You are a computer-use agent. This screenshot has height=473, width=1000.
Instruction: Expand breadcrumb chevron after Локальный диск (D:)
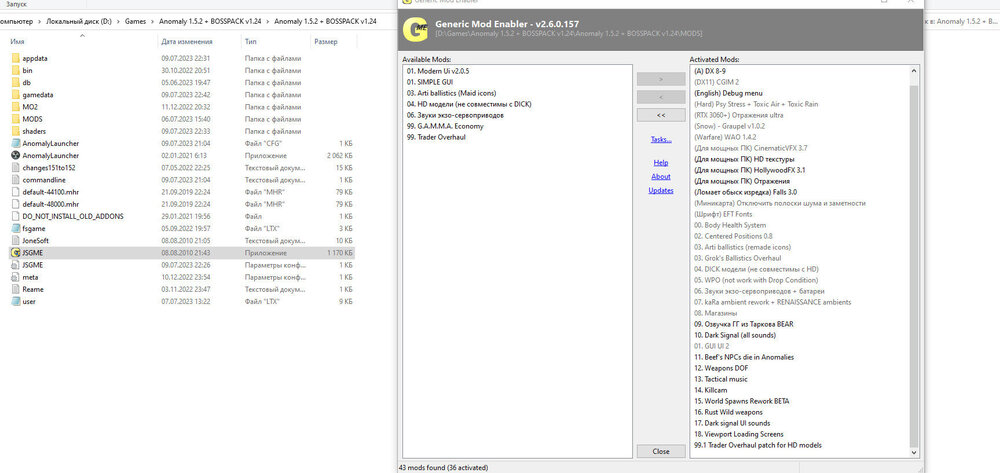click(118, 21)
